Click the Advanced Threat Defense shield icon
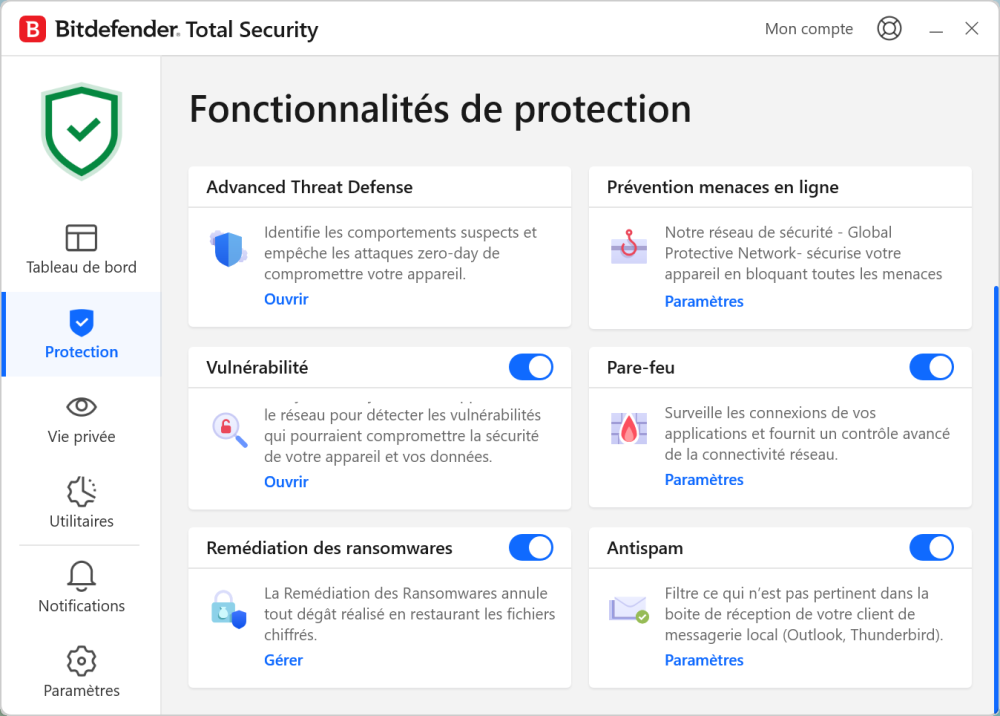1000x716 pixels. coord(229,248)
